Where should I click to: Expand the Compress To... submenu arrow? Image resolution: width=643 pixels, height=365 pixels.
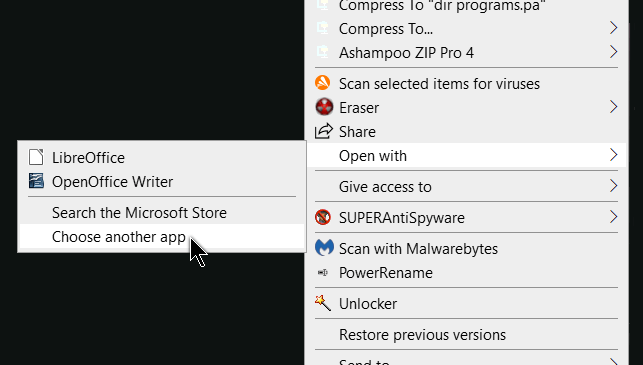pyautogui.click(x=613, y=28)
